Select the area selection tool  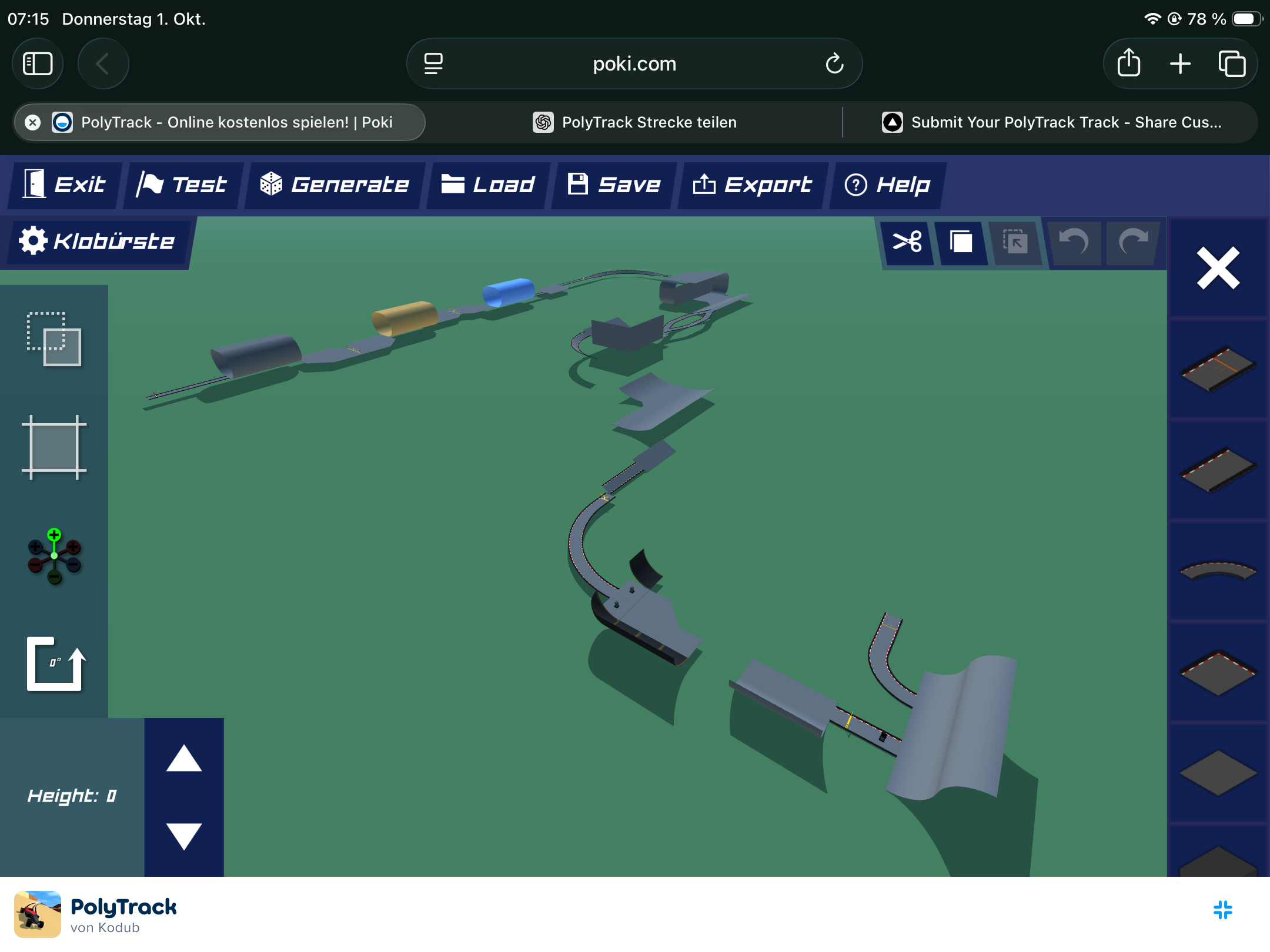tap(54, 339)
